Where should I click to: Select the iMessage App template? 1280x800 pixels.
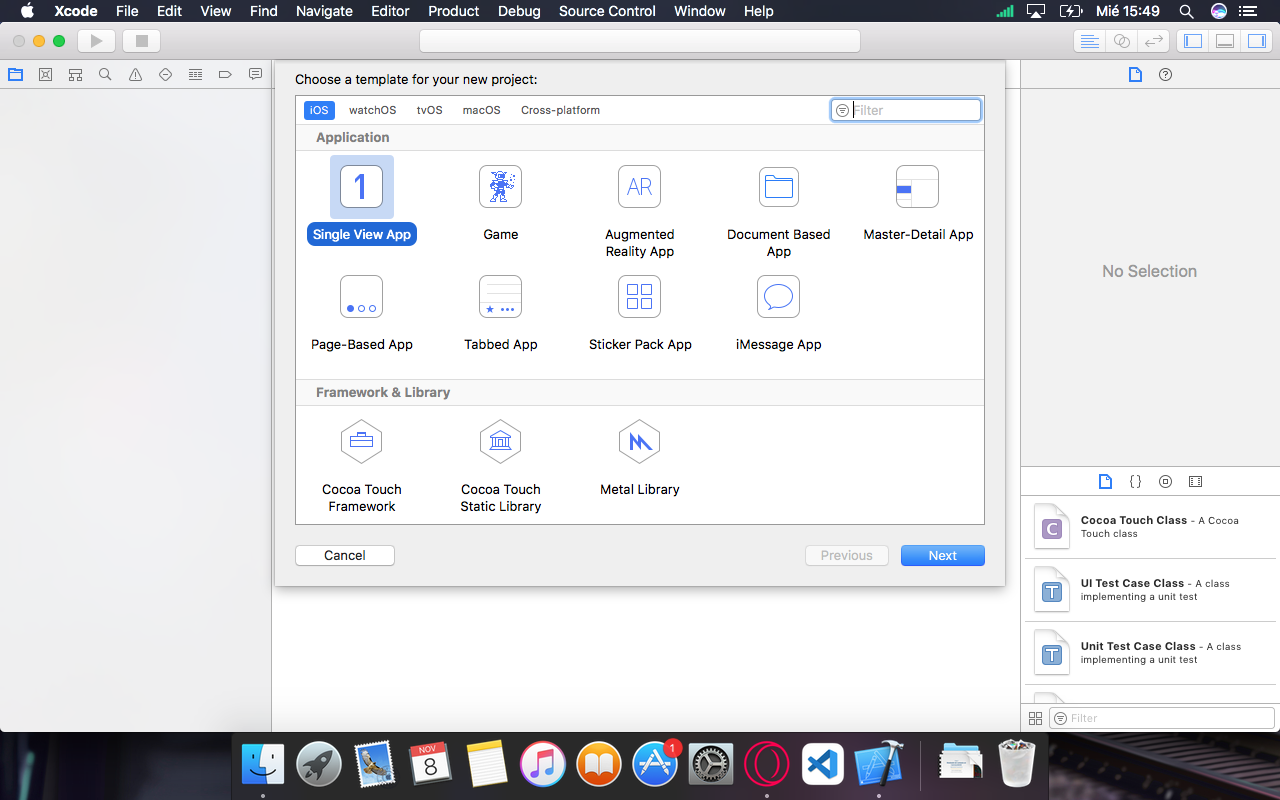pyautogui.click(x=779, y=297)
